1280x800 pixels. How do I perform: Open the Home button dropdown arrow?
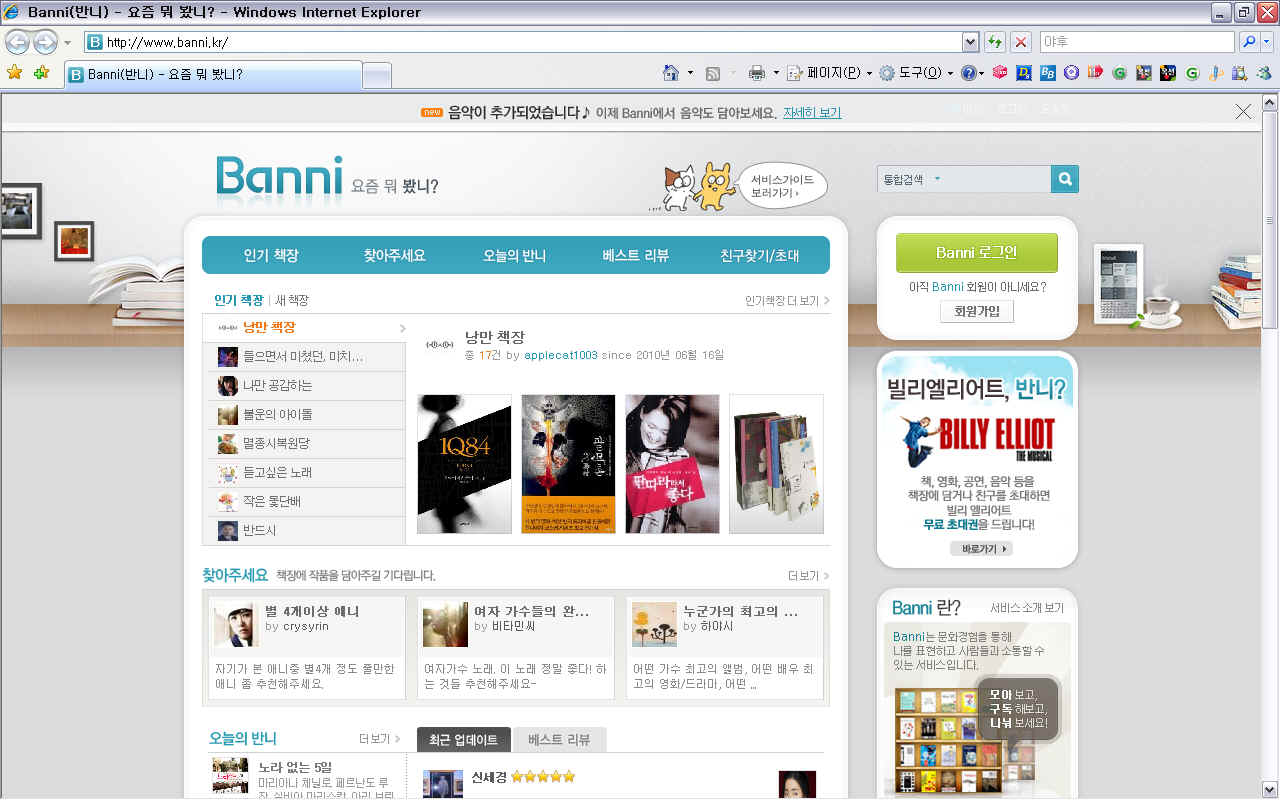[x=690, y=73]
